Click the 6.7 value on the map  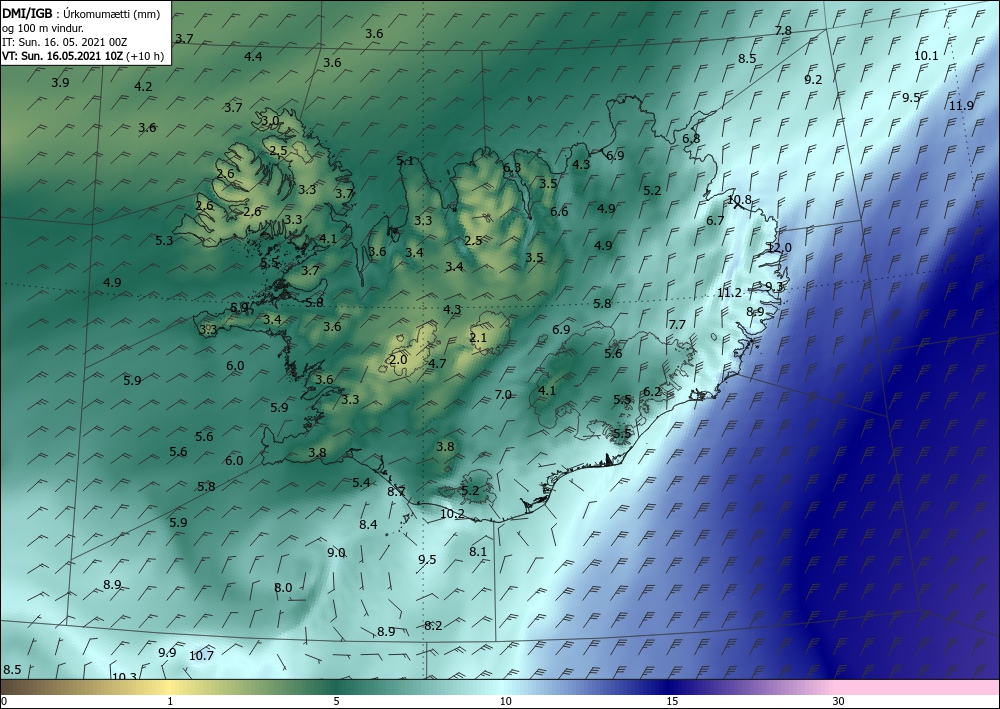pyautogui.click(x=716, y=221)
